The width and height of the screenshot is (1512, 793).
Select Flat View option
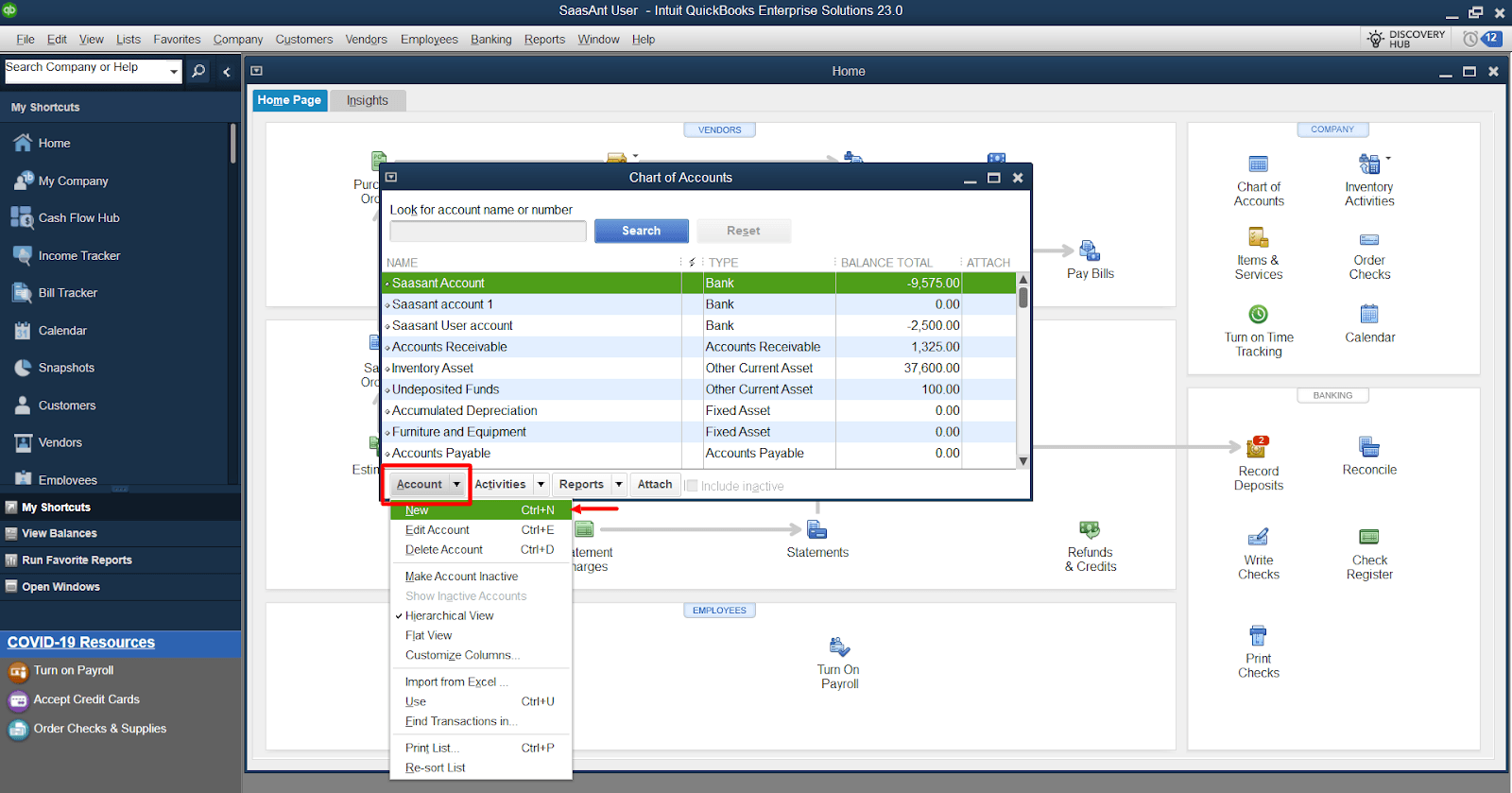coord(428,635)
